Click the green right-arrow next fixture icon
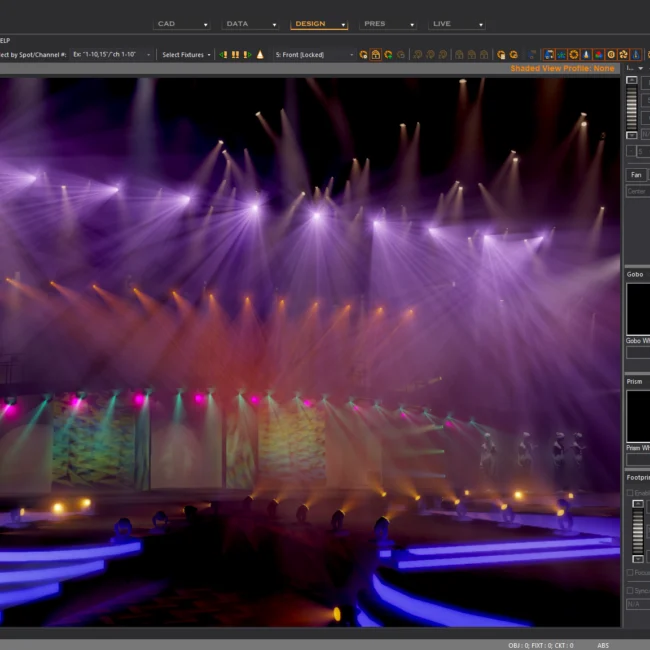The height and width of the screenshot is (650, 650). click(247, 55)
